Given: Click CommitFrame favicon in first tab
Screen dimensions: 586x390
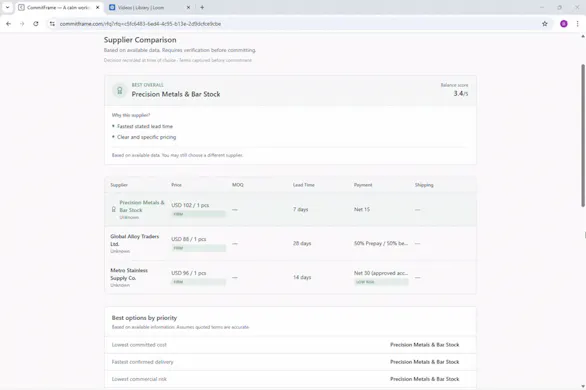Looking at the screenshot, I should 21,7.
